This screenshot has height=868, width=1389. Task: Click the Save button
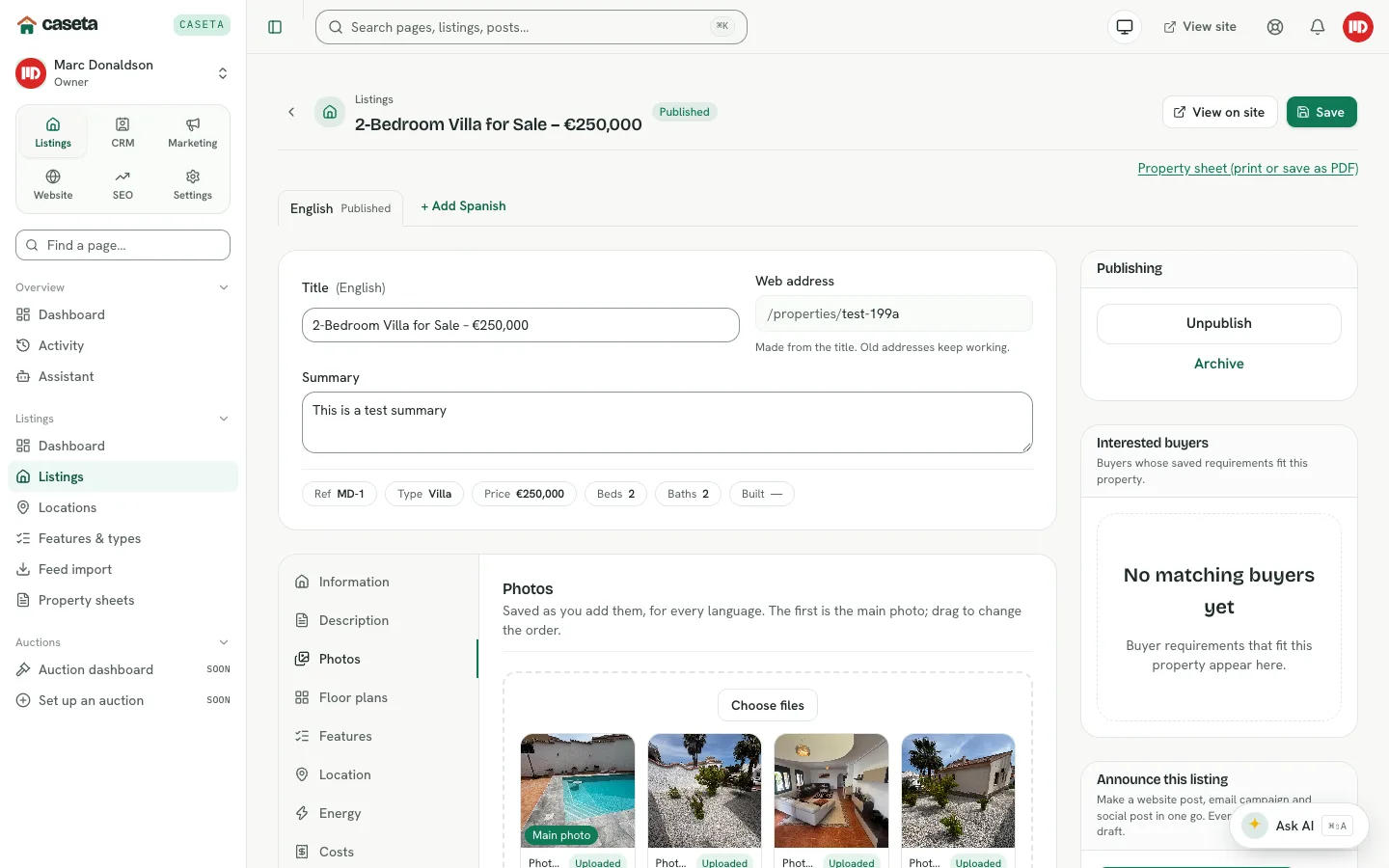click(1321, 112)
